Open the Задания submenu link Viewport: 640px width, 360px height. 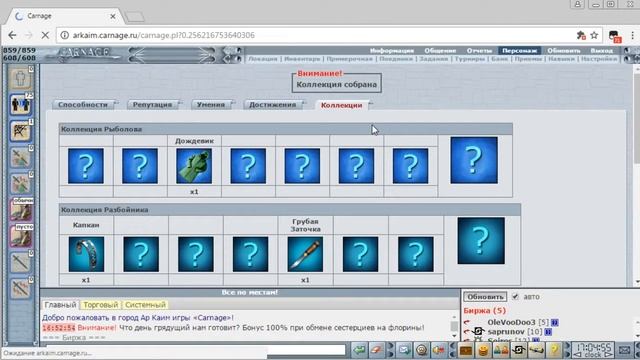[x=433, y=59]
